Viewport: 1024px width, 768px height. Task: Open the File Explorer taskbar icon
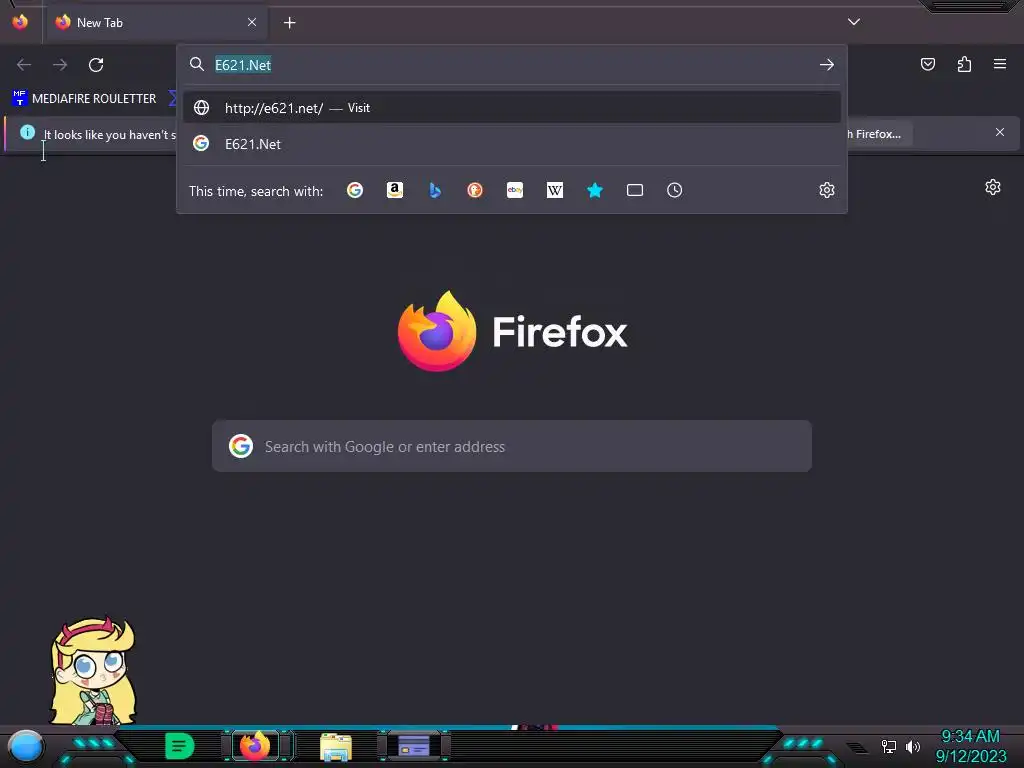click(x=336, y=747)
